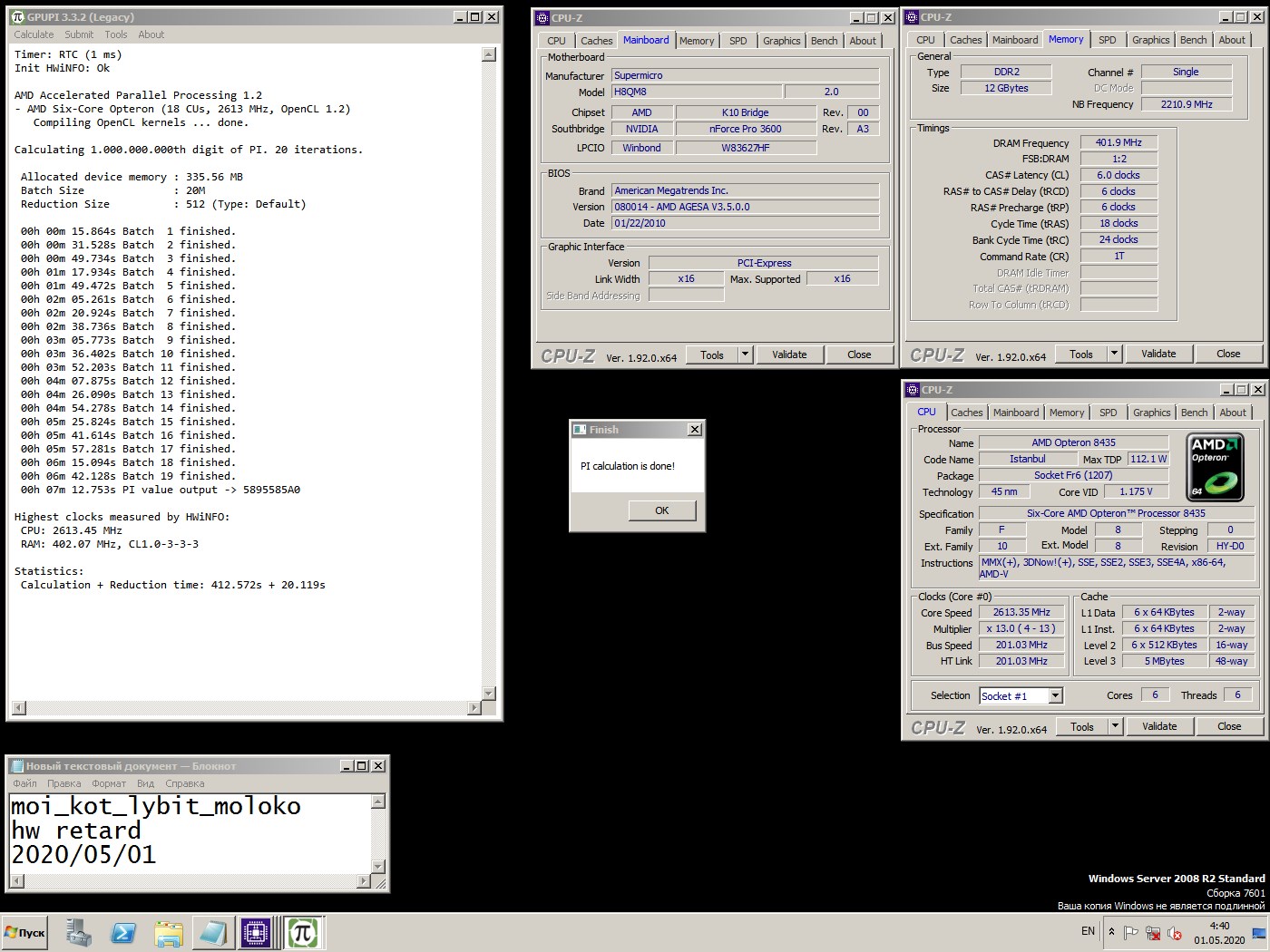
Task: Click GPUPI log horizontal scroll right arrow
Action: (474, 708)
